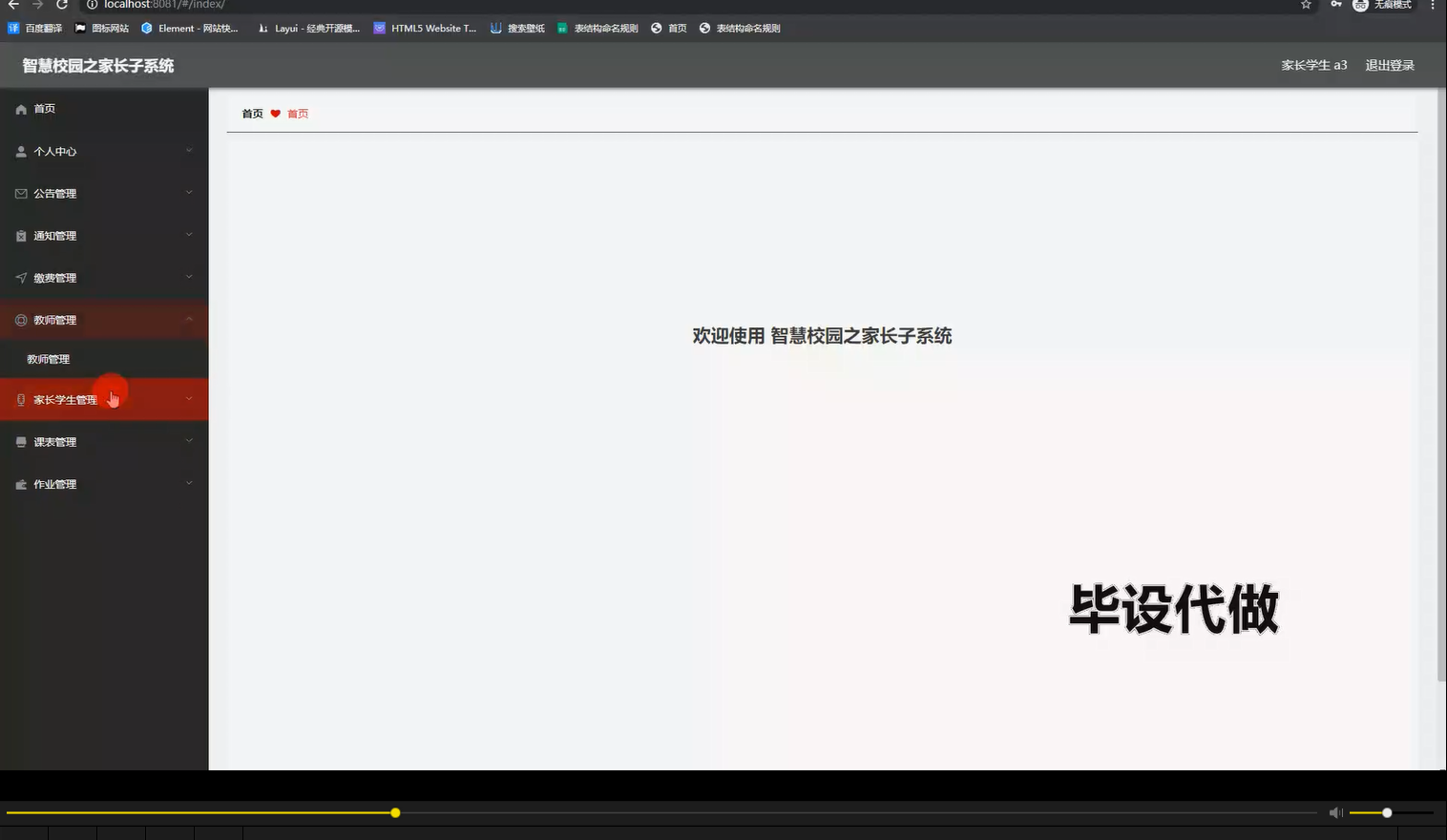1447x840 pixels.
Task: Click the 个人中心 user icon
Action: point(20,151)
